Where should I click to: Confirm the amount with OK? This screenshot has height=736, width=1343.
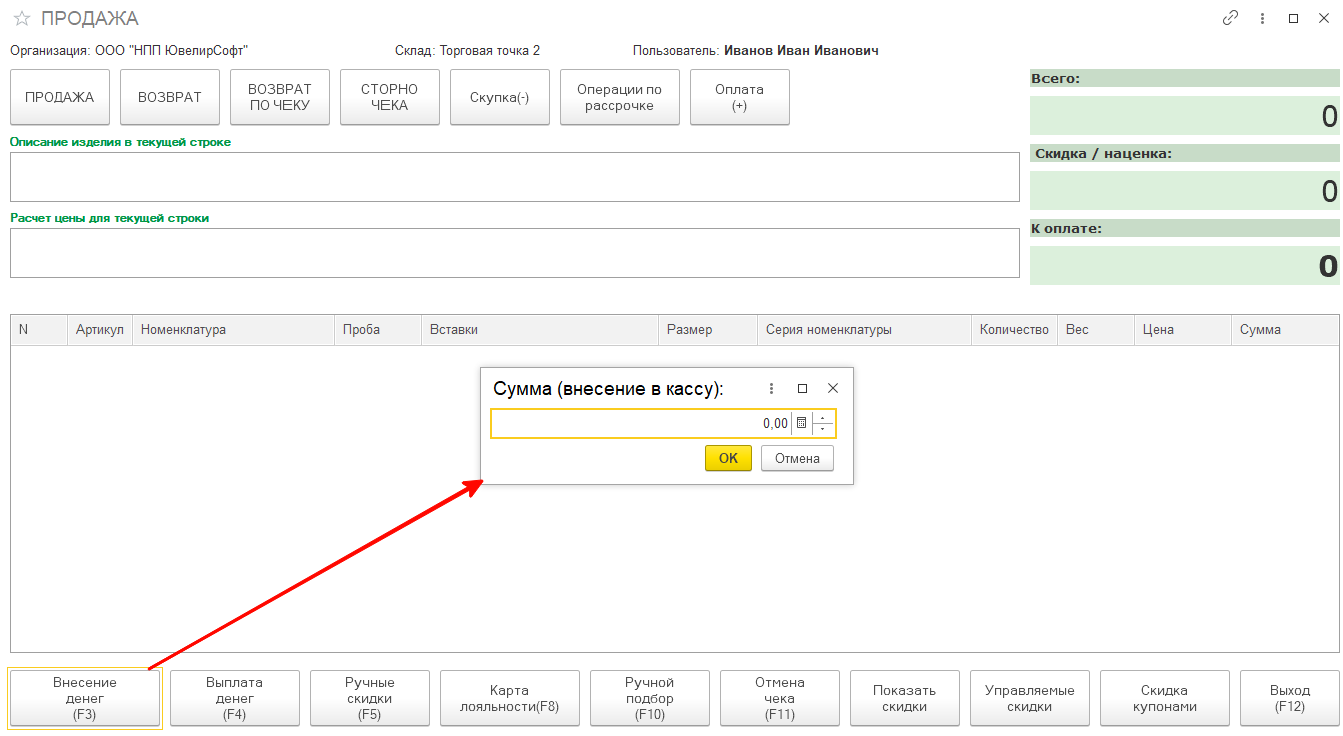click(x=728, y=458)
